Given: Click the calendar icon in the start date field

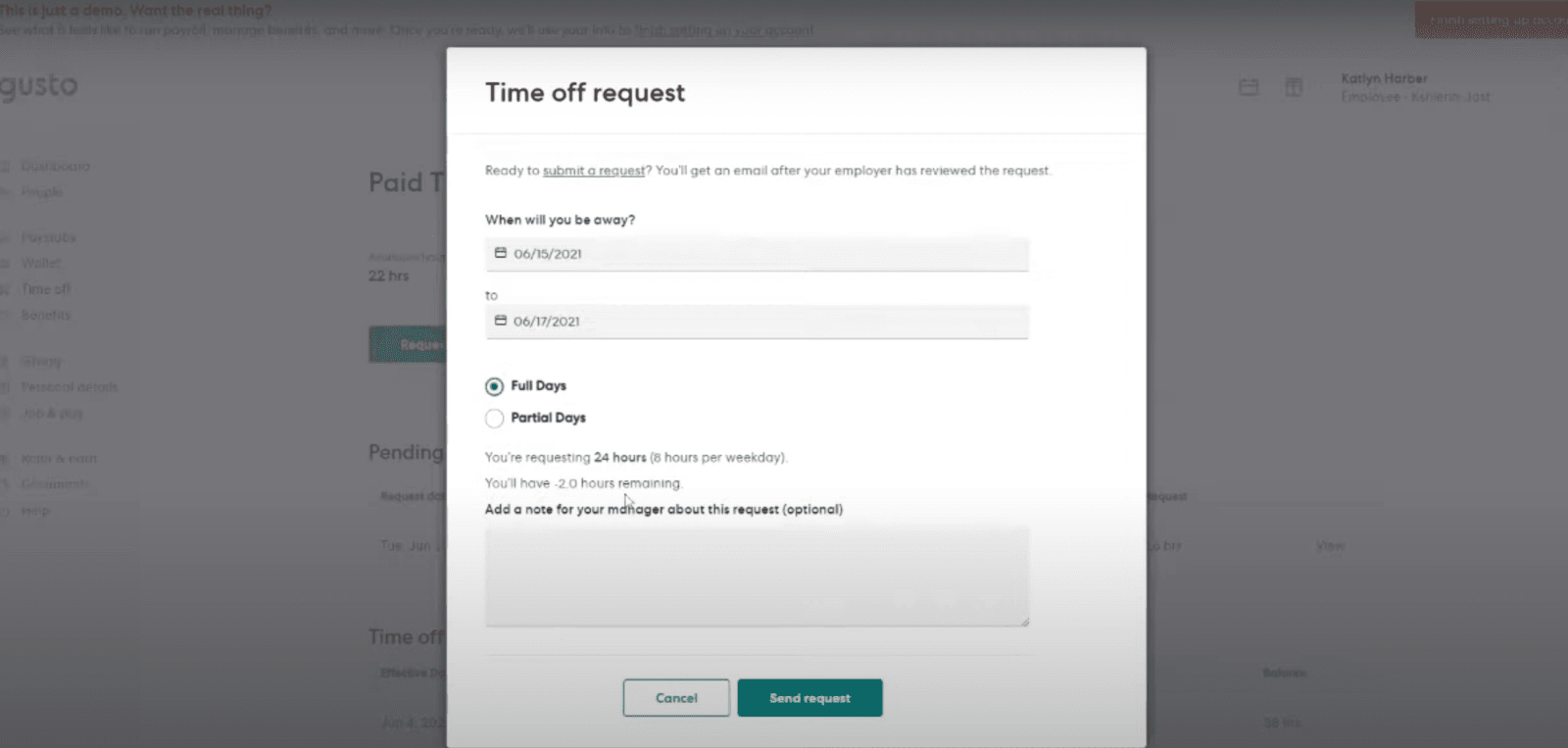Looking at the screenshot, I should click(500, 253).
